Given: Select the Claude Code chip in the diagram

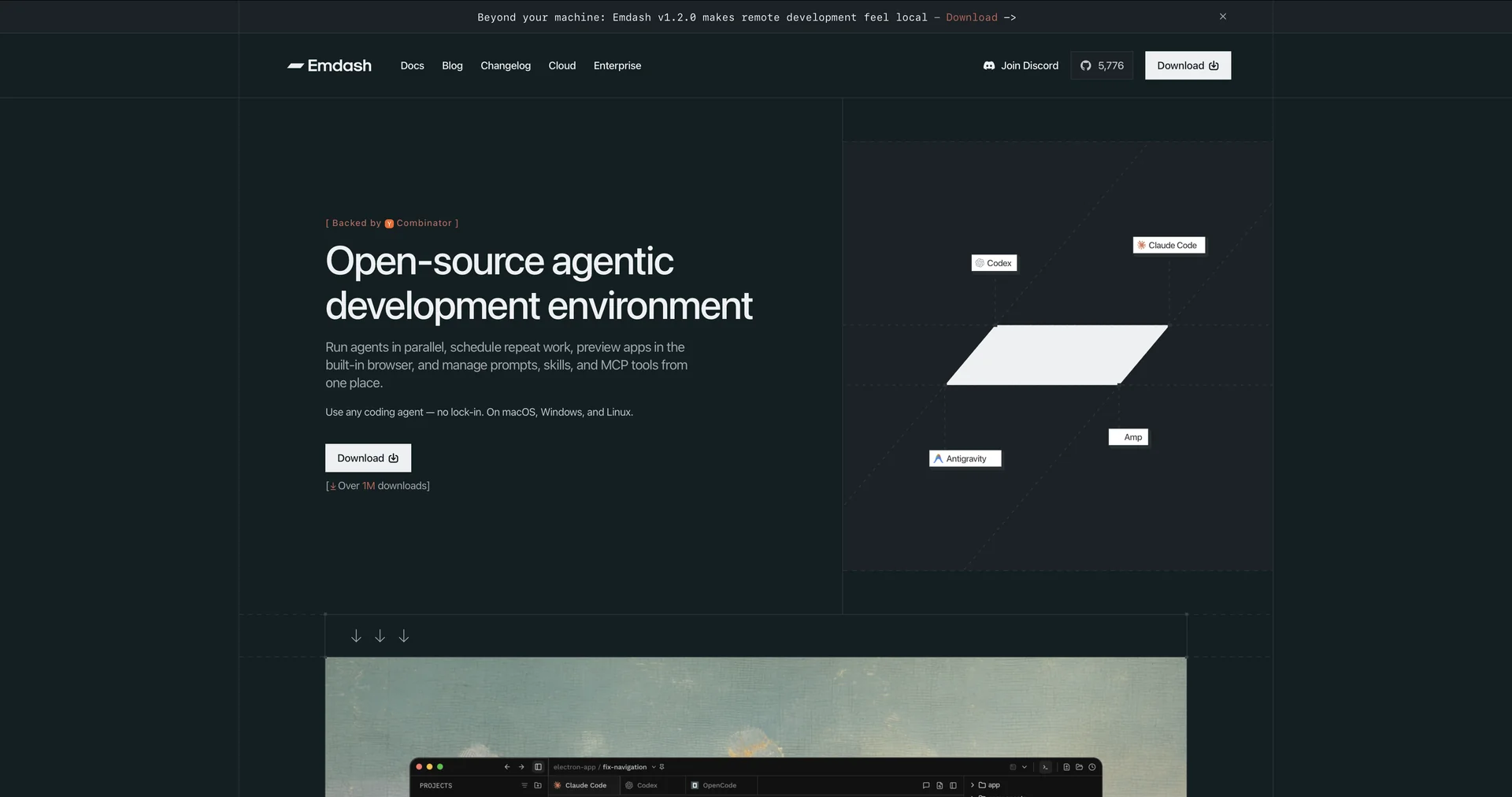Looking at the screenshot, I should pyautogui.click(x=1169, y=245).
